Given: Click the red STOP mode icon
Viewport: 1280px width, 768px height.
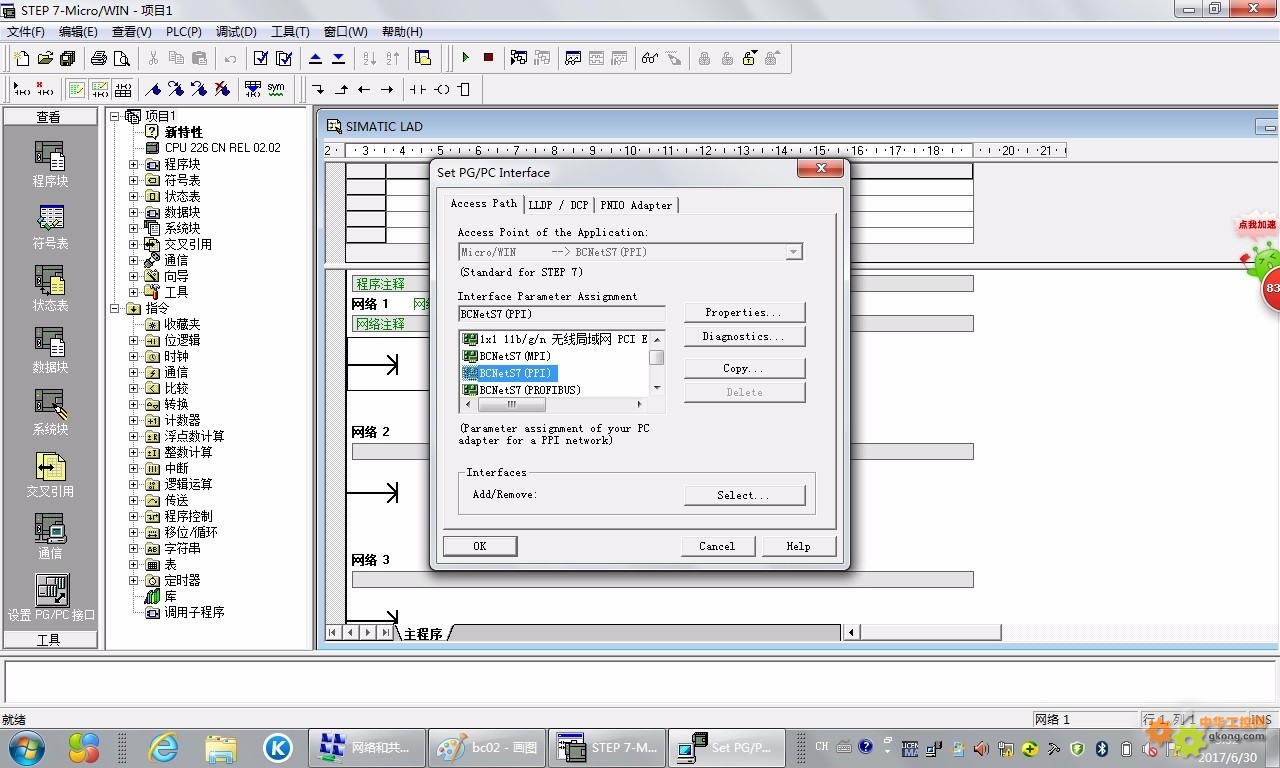Looking at the screenshot, I should pyautogui.click(x=488, y=58).
